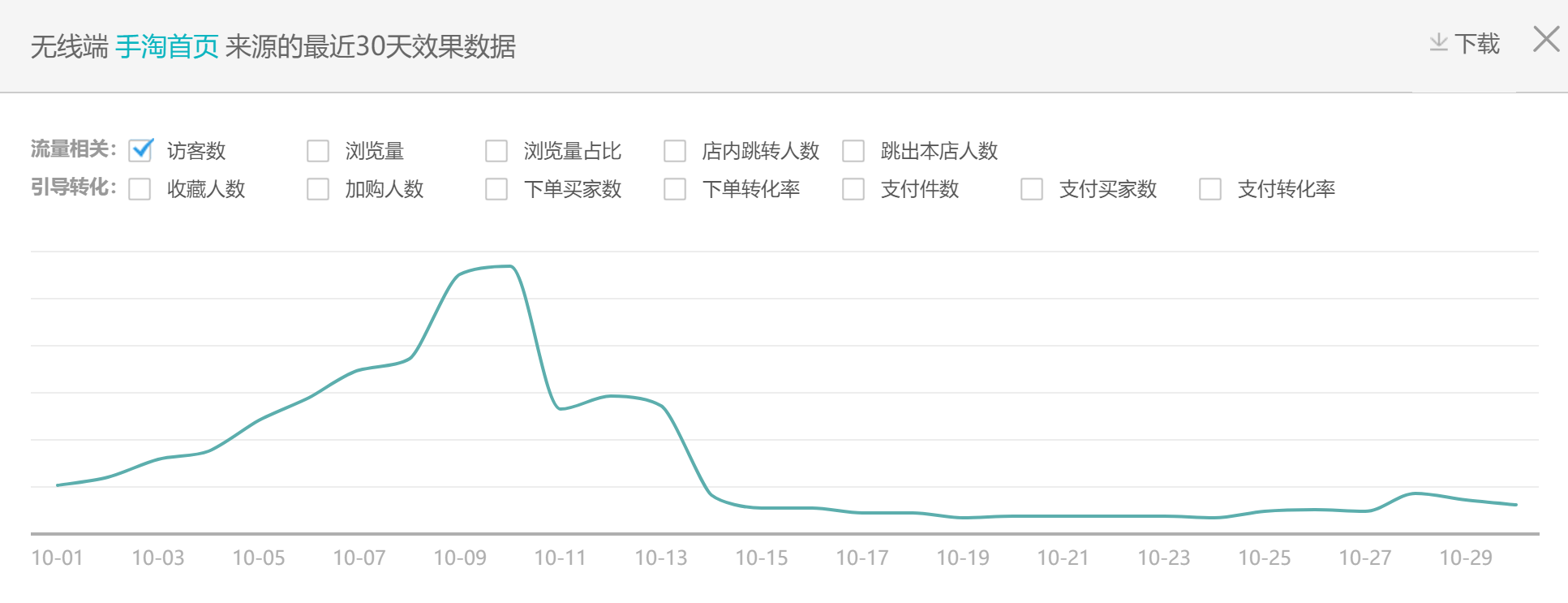Click the 10-23 axis date label

click(x=1164, y=558)
